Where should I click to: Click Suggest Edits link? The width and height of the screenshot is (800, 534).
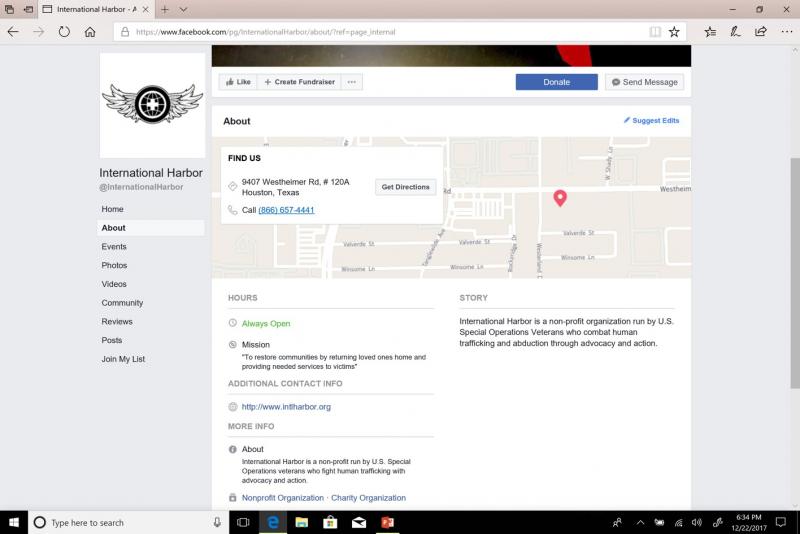[652, 120]
